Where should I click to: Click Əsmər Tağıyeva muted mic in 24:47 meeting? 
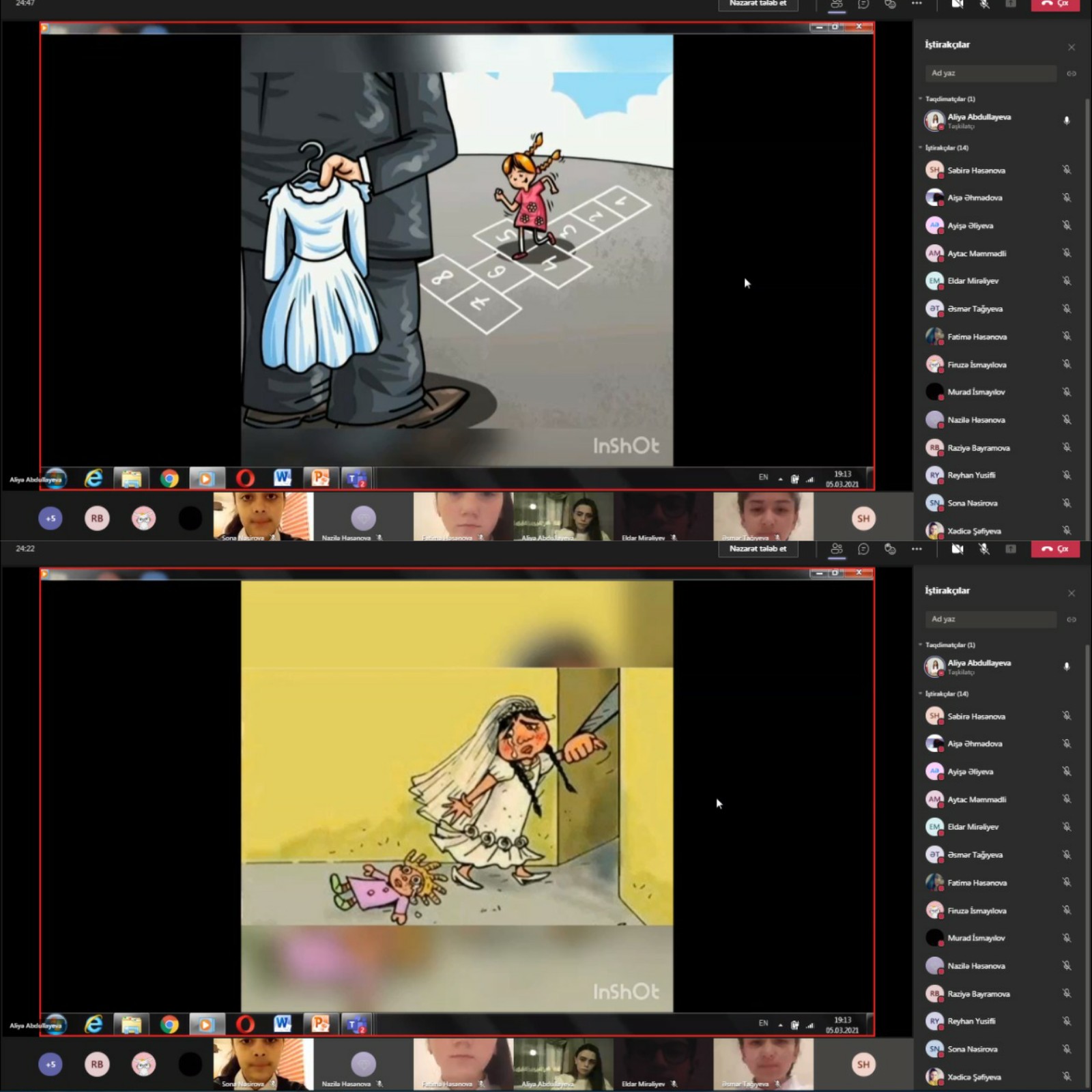point(1066,308)
